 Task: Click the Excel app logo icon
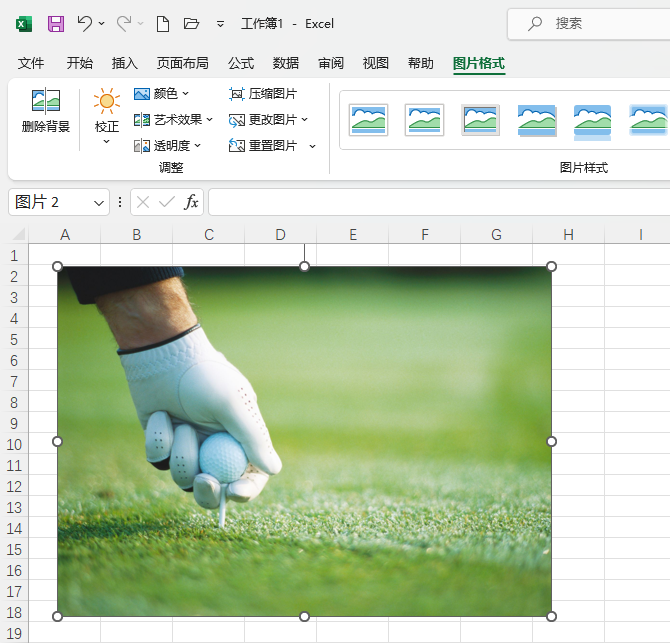[x=24, y=23]
